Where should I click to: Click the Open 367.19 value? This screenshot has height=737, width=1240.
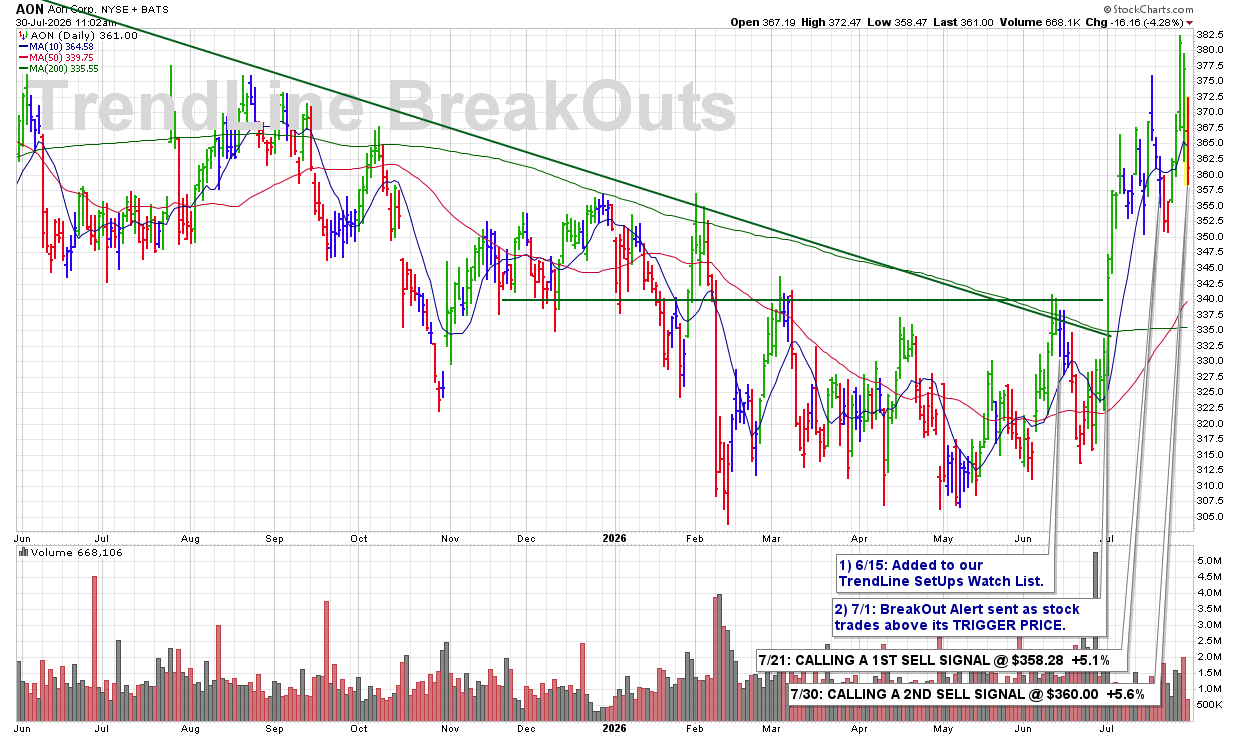(761, 22)
